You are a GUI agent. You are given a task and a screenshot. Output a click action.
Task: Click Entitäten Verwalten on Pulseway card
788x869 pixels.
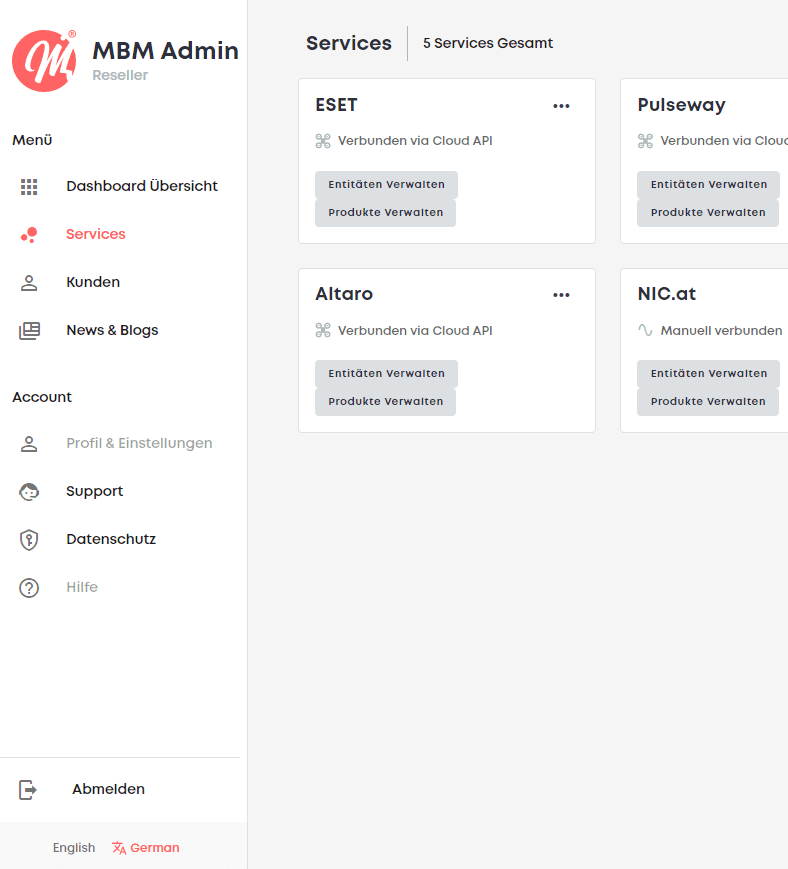(x=708, y=185)
